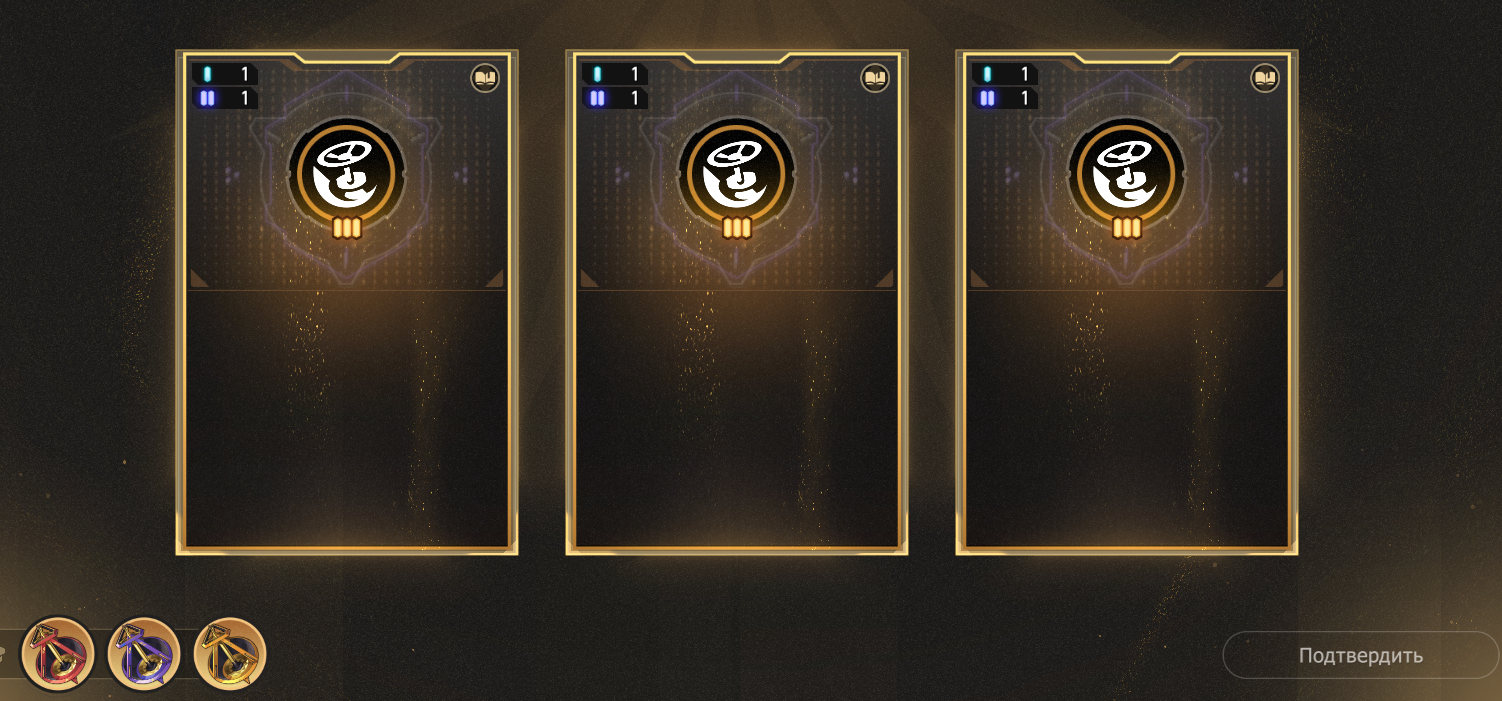Select the gold astrolabe icon
The width and height of the screenshot is (1502, 701).
(230, 655)
